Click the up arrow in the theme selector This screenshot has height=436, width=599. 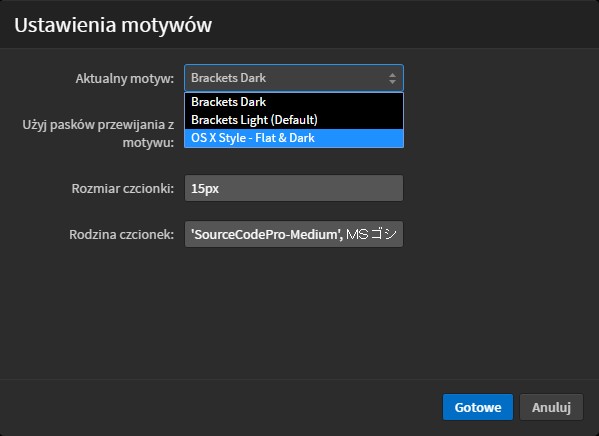[392, 75]
